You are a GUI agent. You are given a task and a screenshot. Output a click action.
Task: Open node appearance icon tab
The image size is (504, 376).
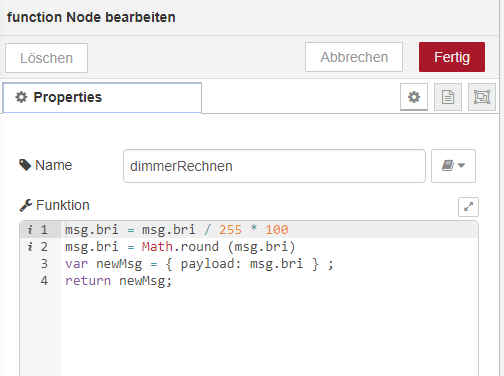pos(482,97)
